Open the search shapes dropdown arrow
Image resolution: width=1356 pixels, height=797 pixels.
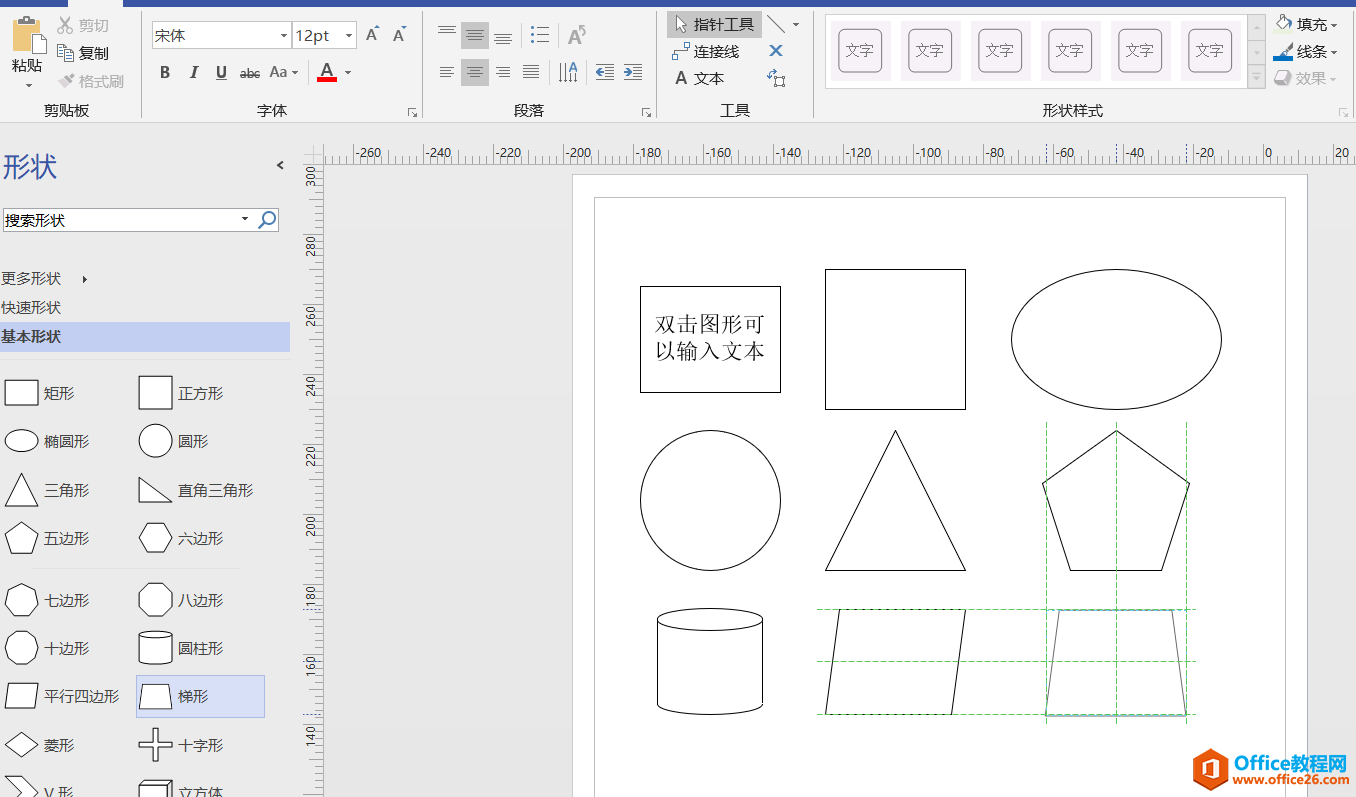coord(246,220)
